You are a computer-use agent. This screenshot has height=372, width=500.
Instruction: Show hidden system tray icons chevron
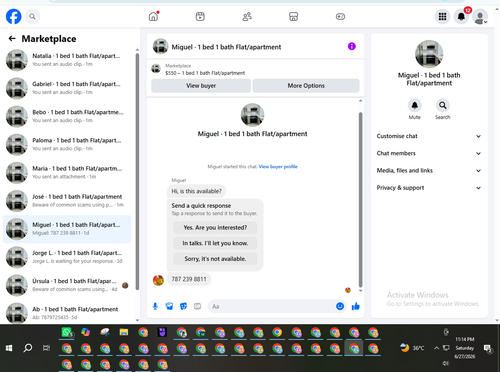click(x=436, y=348)
